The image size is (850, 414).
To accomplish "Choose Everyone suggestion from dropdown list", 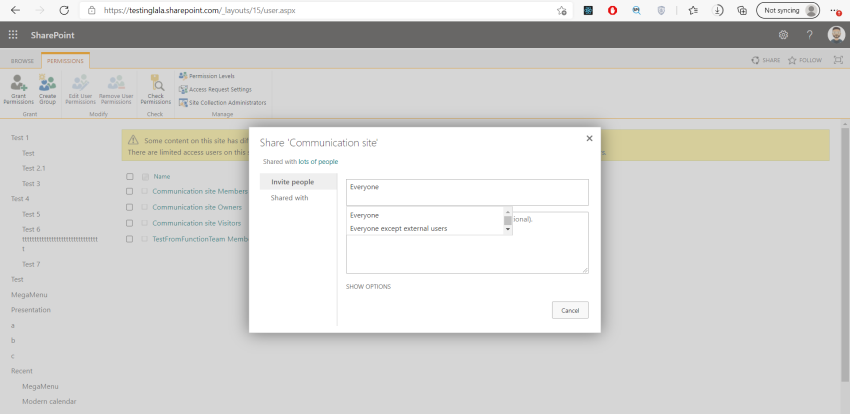I will pyautogui.click(x=426, y=215).
